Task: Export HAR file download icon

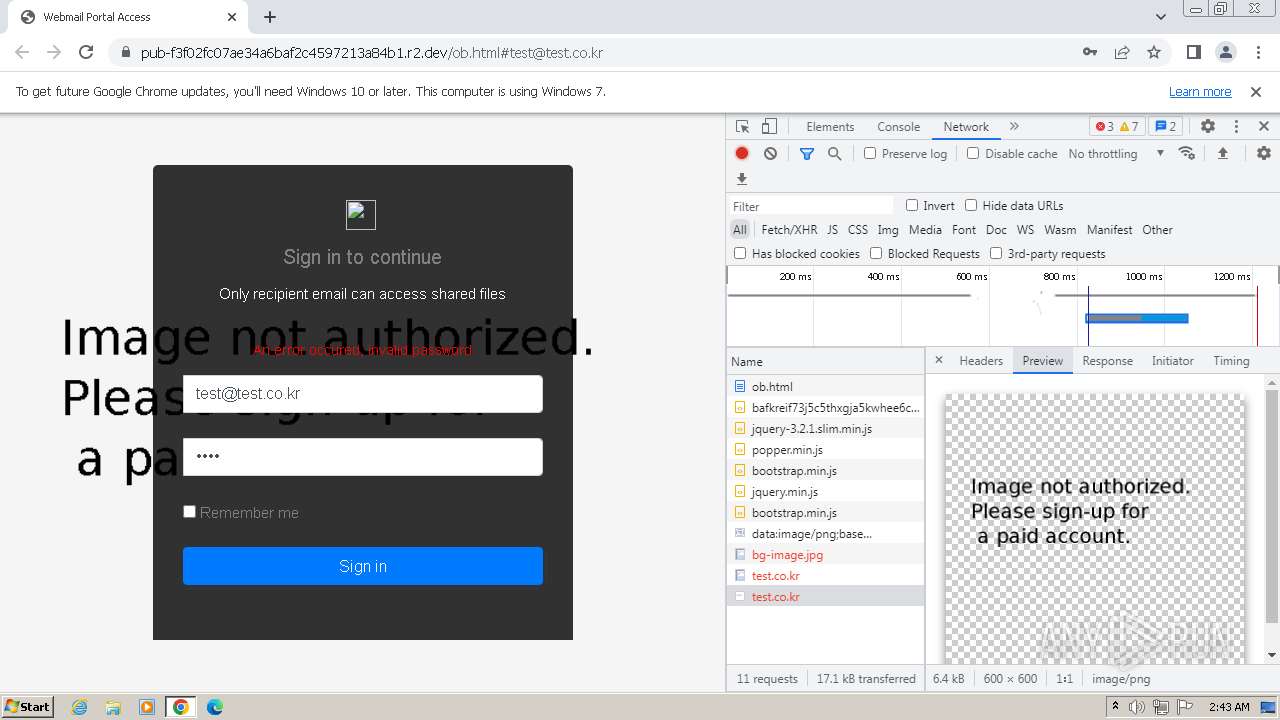Action: click(742, 179)
